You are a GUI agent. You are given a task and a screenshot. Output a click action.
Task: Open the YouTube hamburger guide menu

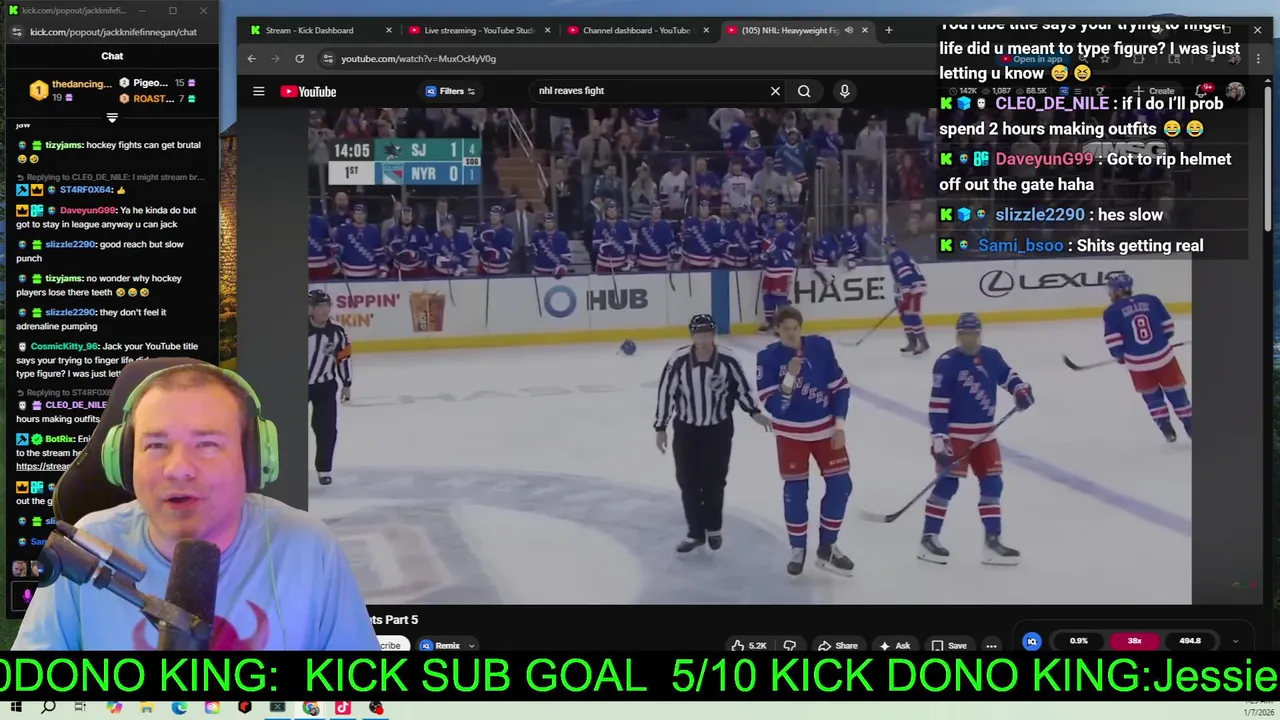258,91
